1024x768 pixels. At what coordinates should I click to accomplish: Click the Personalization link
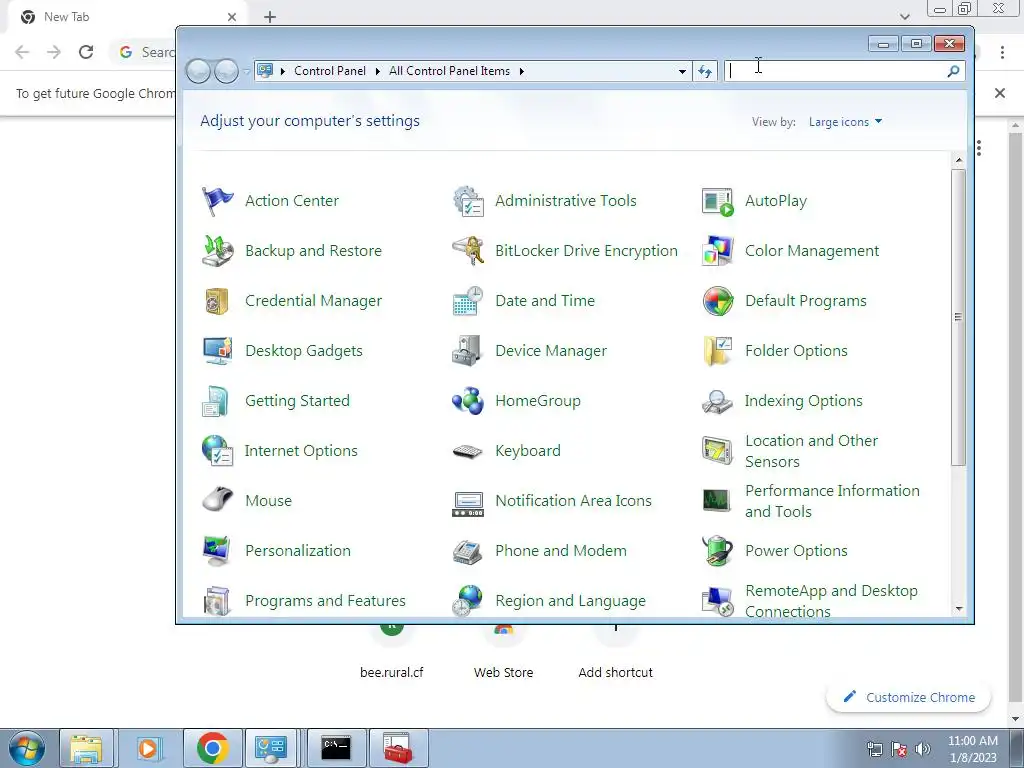pyautogui.click(x=298, y=551)
